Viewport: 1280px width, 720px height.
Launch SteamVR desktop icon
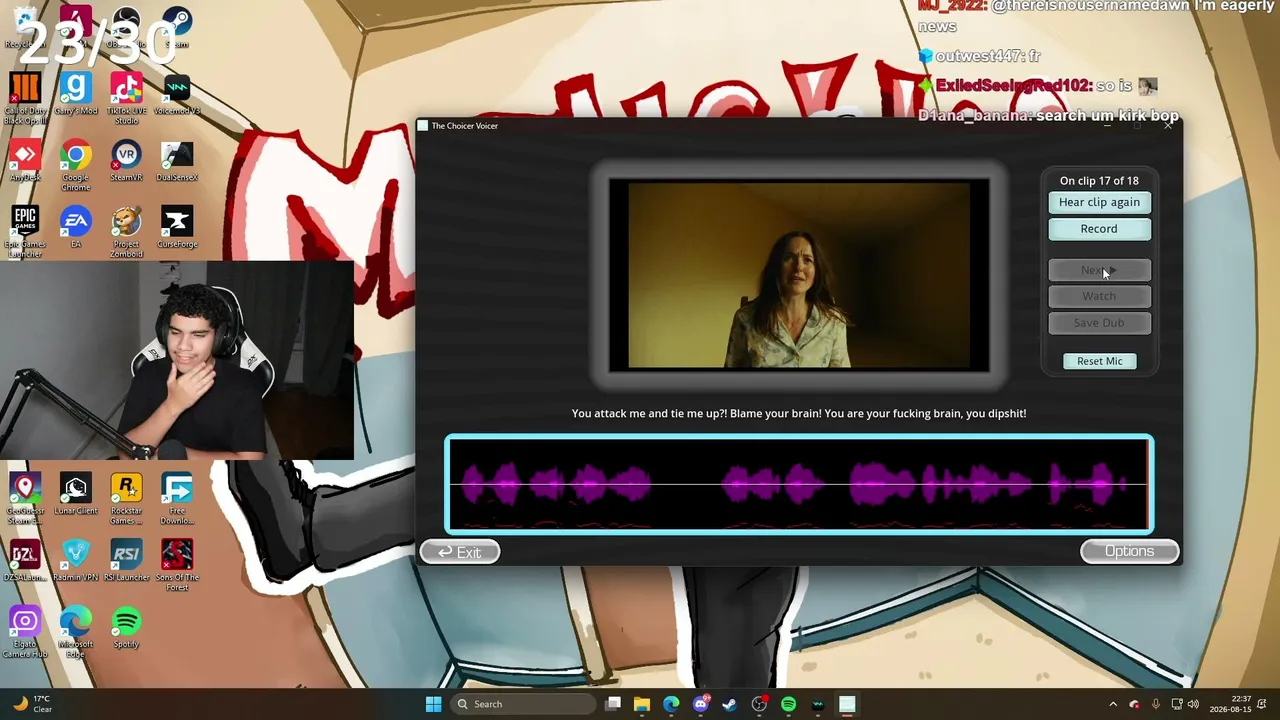[126, 160]
